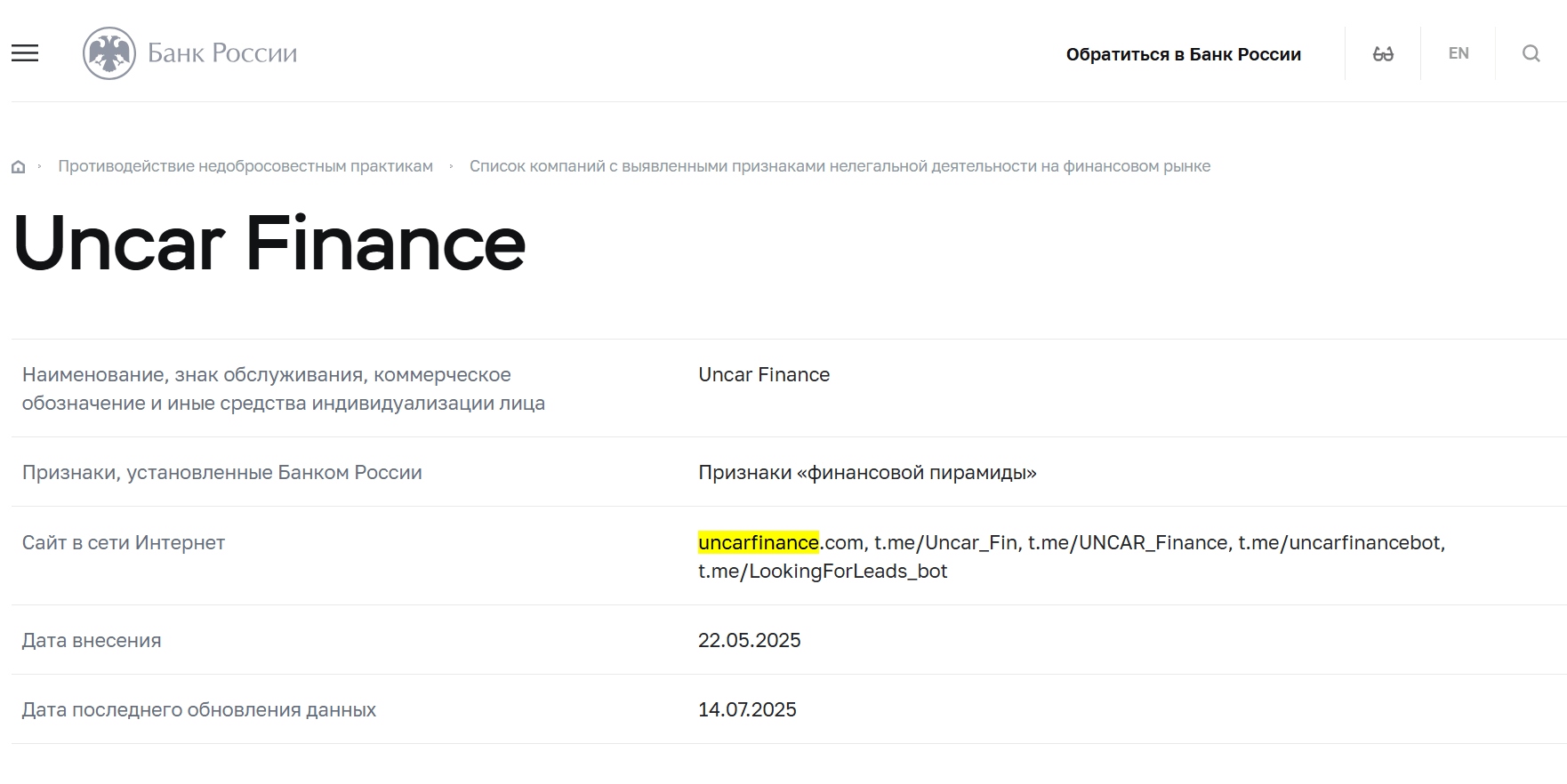The width and height of the screenshot is (1567, 784).
Task: Click Дата последнего обновления данных label
Action: point(199,710)
